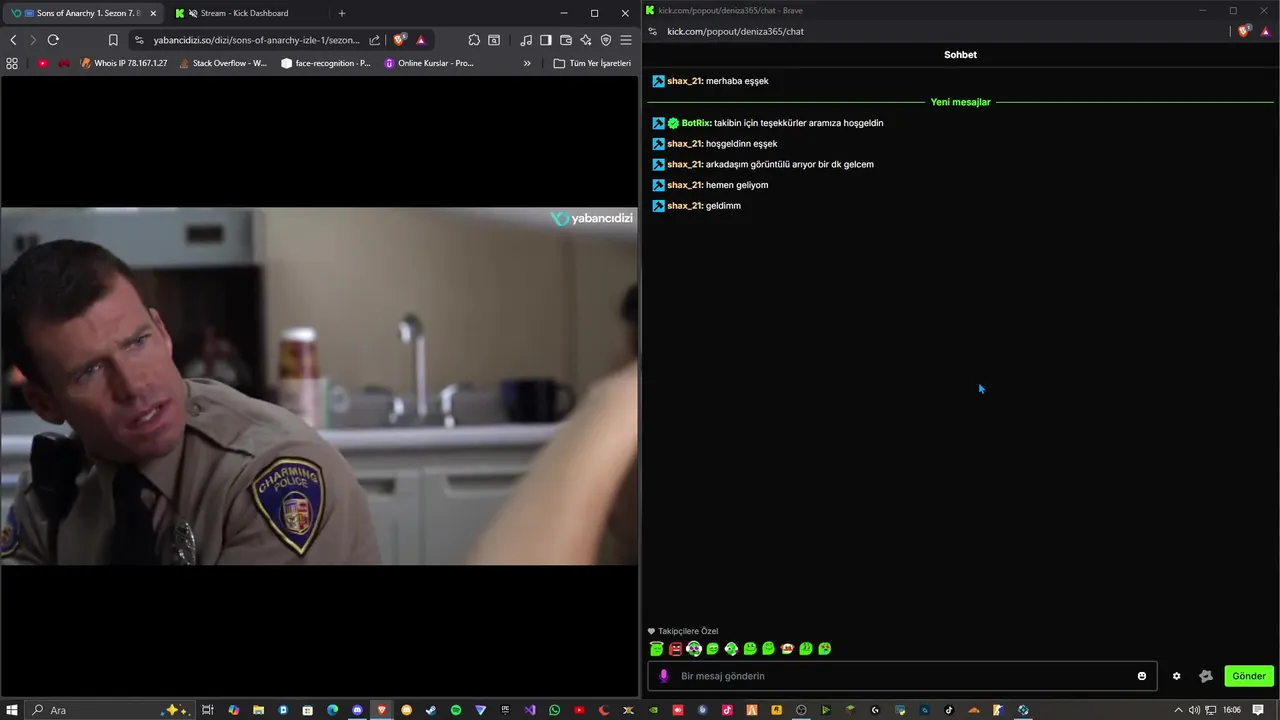This screenshot has width=1280, height=720.
Task: Click shax_21 in 'merhaba eşşek' message
Action: coord(685,81)
